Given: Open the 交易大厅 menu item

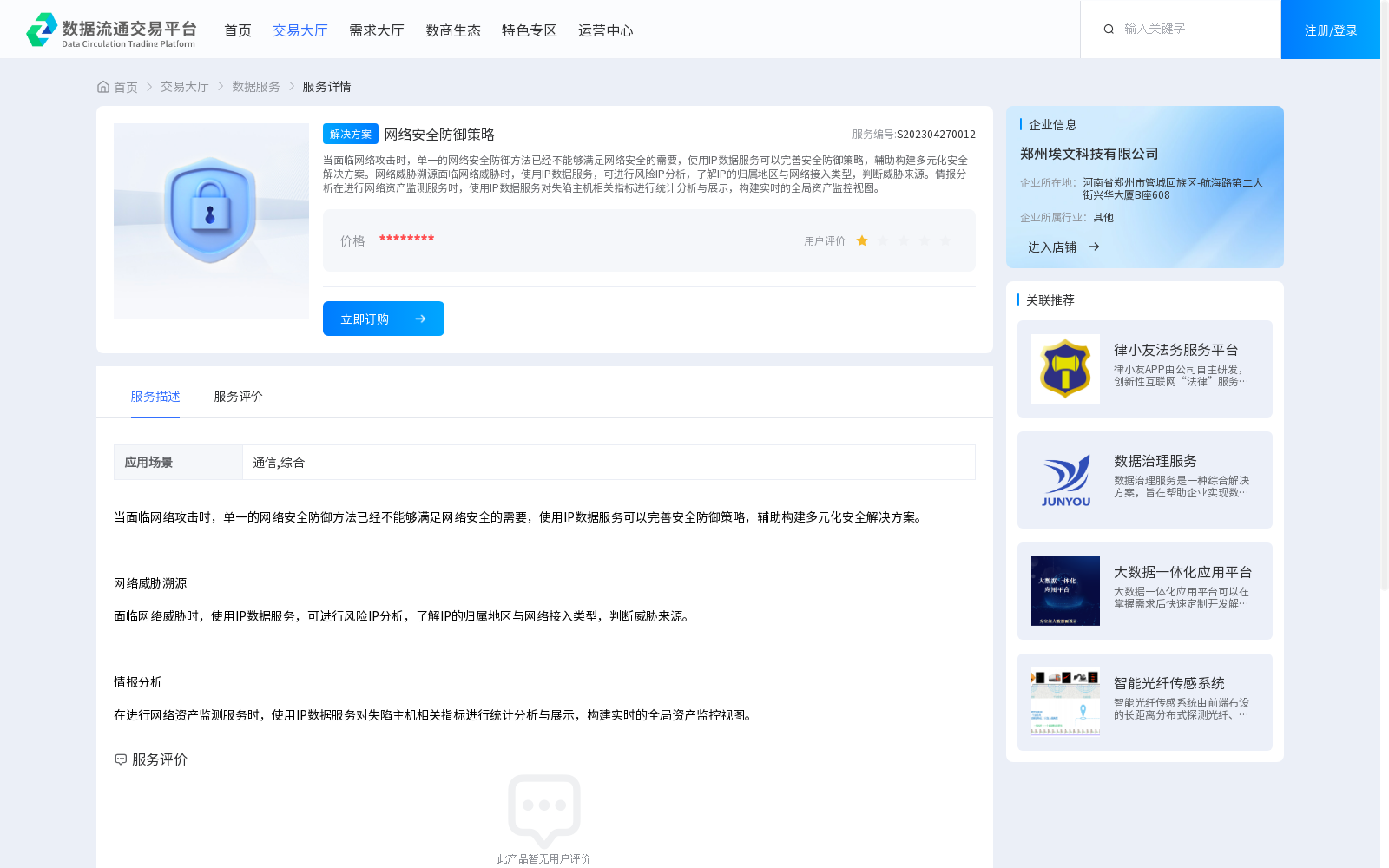Looking at the screenshot, I should pos(300,30).
